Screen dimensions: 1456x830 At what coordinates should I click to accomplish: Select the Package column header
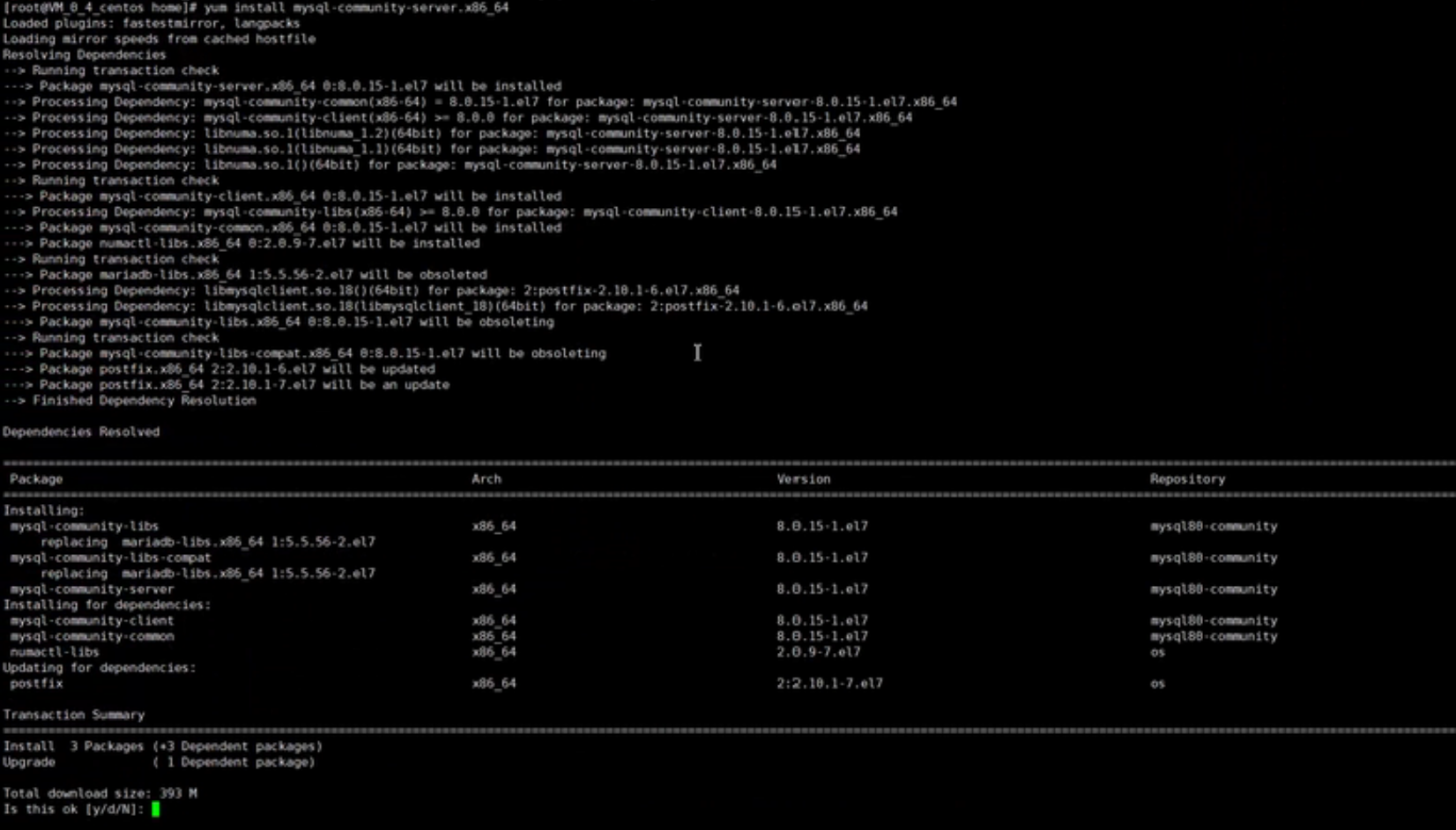[35, 478]
